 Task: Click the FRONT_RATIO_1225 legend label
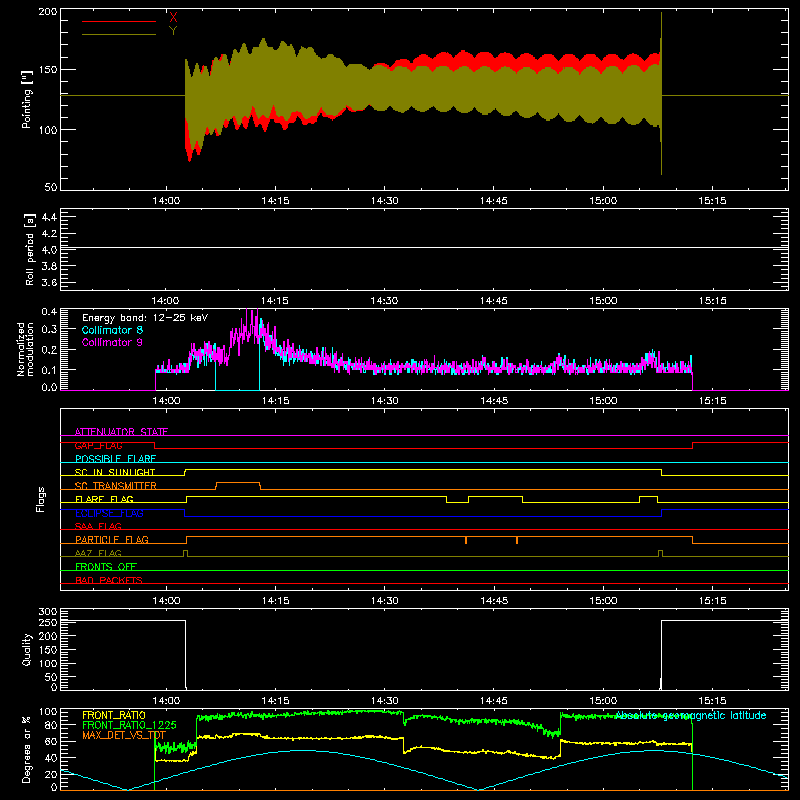pos(129,725)
